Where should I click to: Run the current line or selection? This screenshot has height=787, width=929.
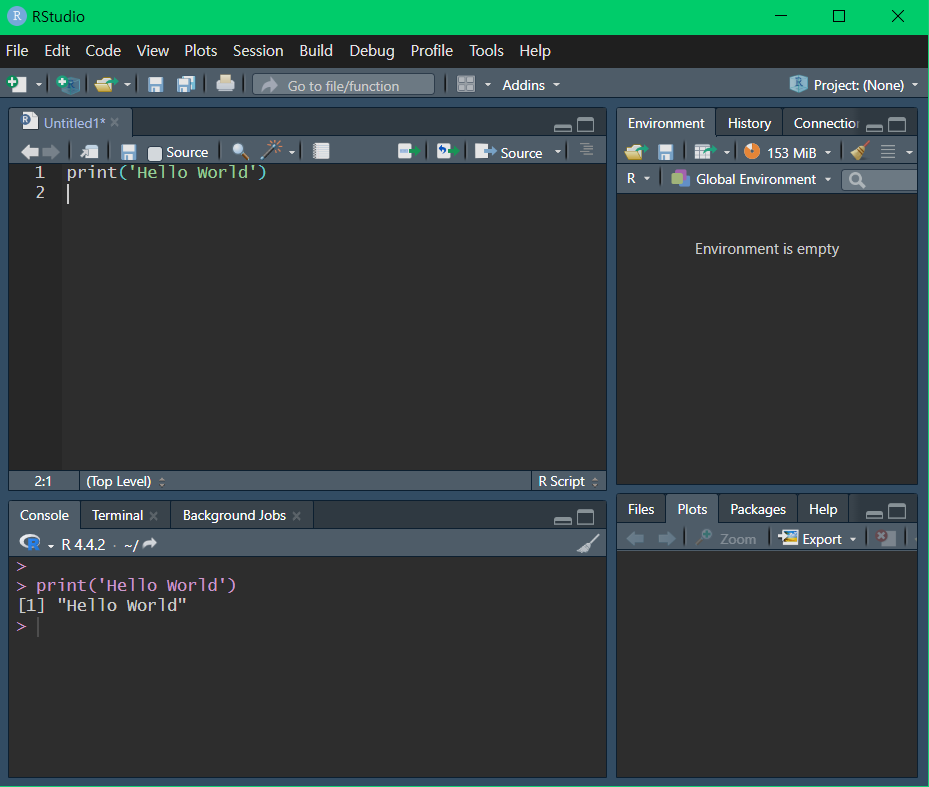(409, 151)
